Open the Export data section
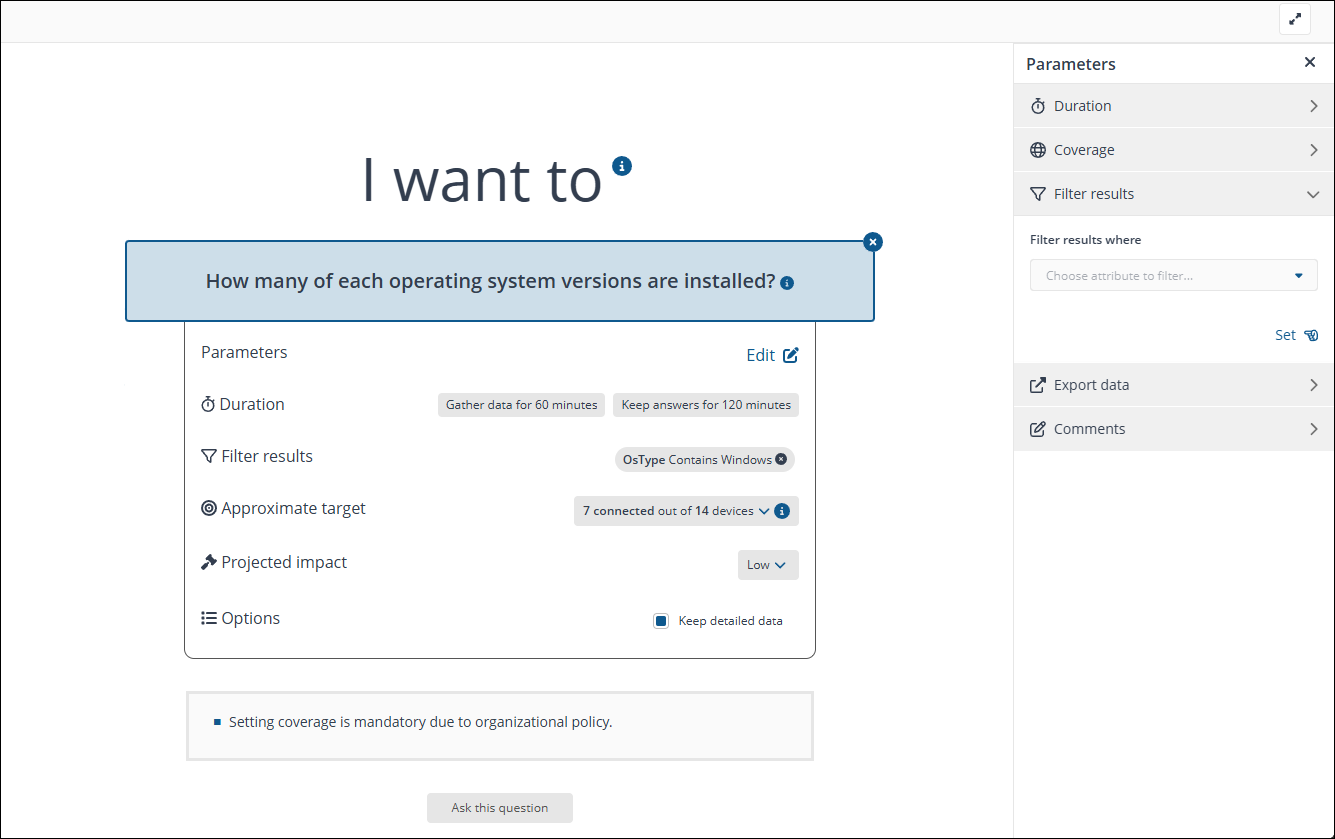Image resolution: width=1335 pixels, height=839 pixels. tap(1173, 385)
